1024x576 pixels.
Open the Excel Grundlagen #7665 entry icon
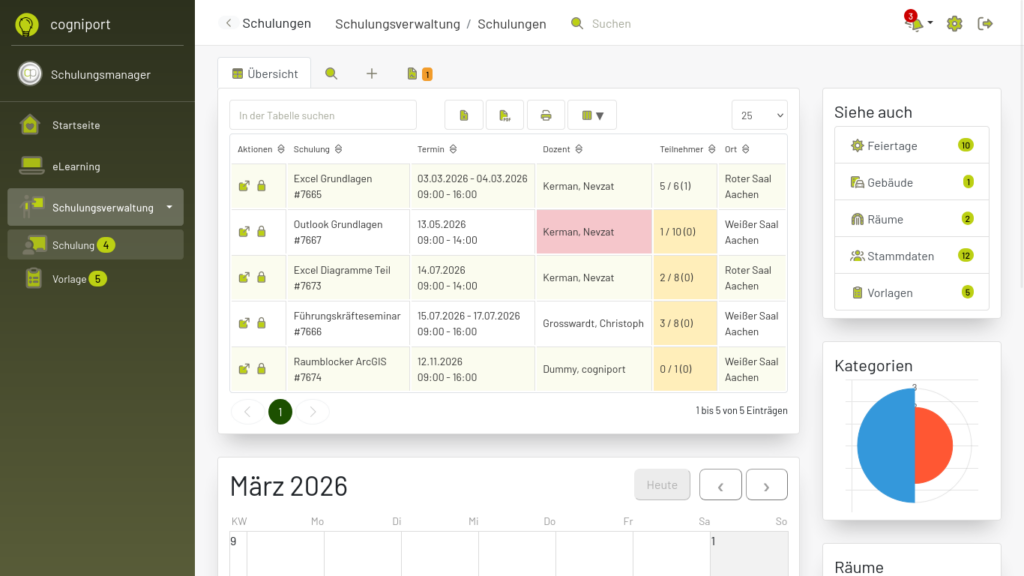tap(244, 186)
